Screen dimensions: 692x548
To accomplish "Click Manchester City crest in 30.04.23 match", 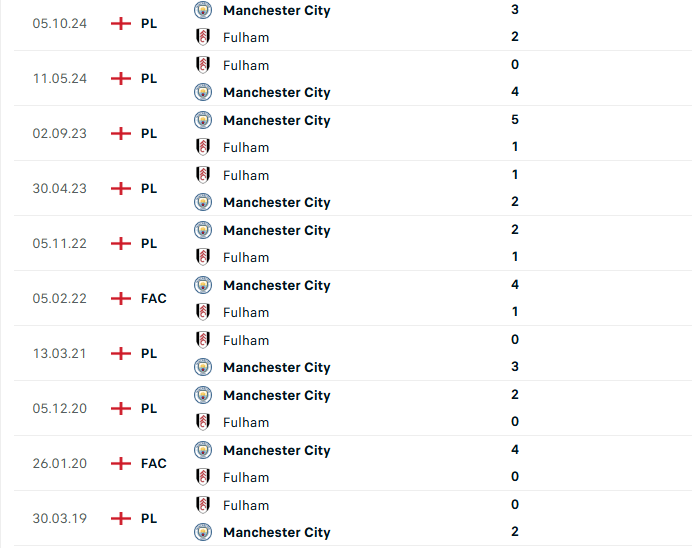I will [203, 202].
